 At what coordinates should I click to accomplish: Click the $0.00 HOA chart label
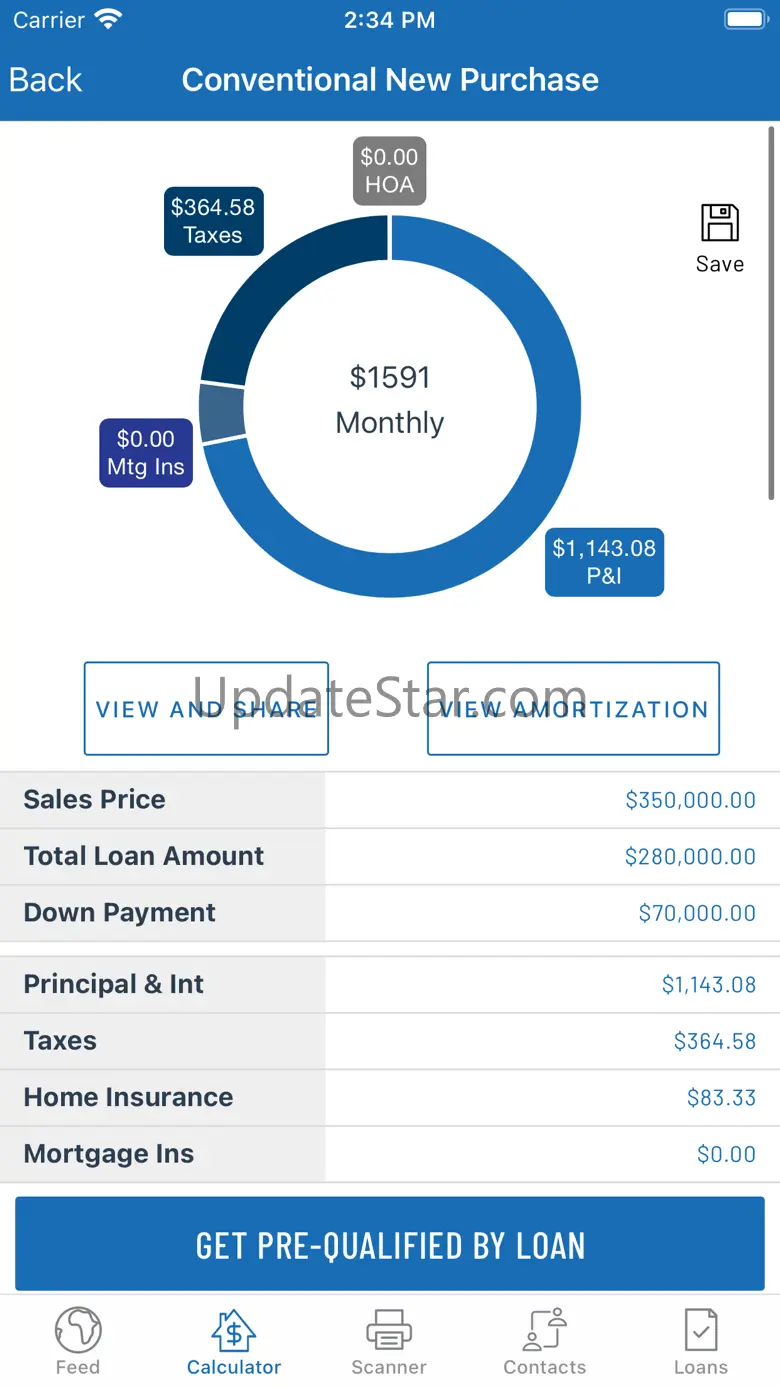pyautogui.click(x=389, y=171)
